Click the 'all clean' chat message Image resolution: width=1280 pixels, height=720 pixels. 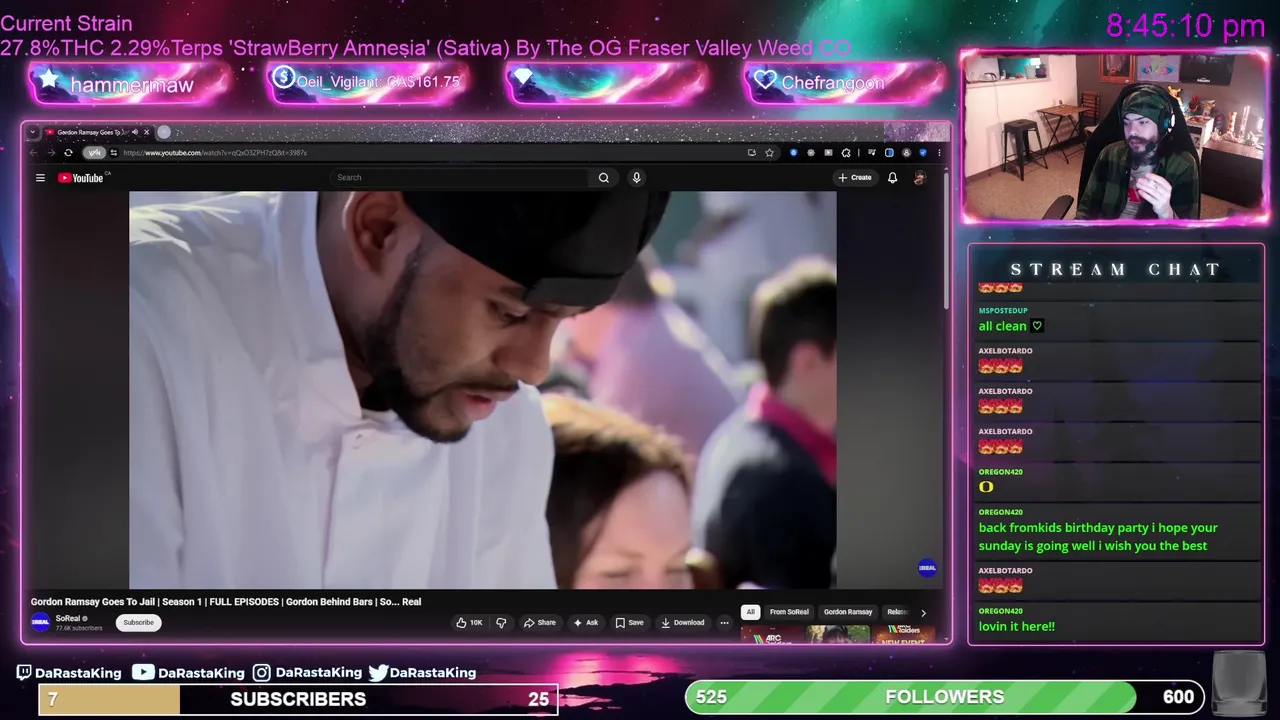tap(1010, 326)
